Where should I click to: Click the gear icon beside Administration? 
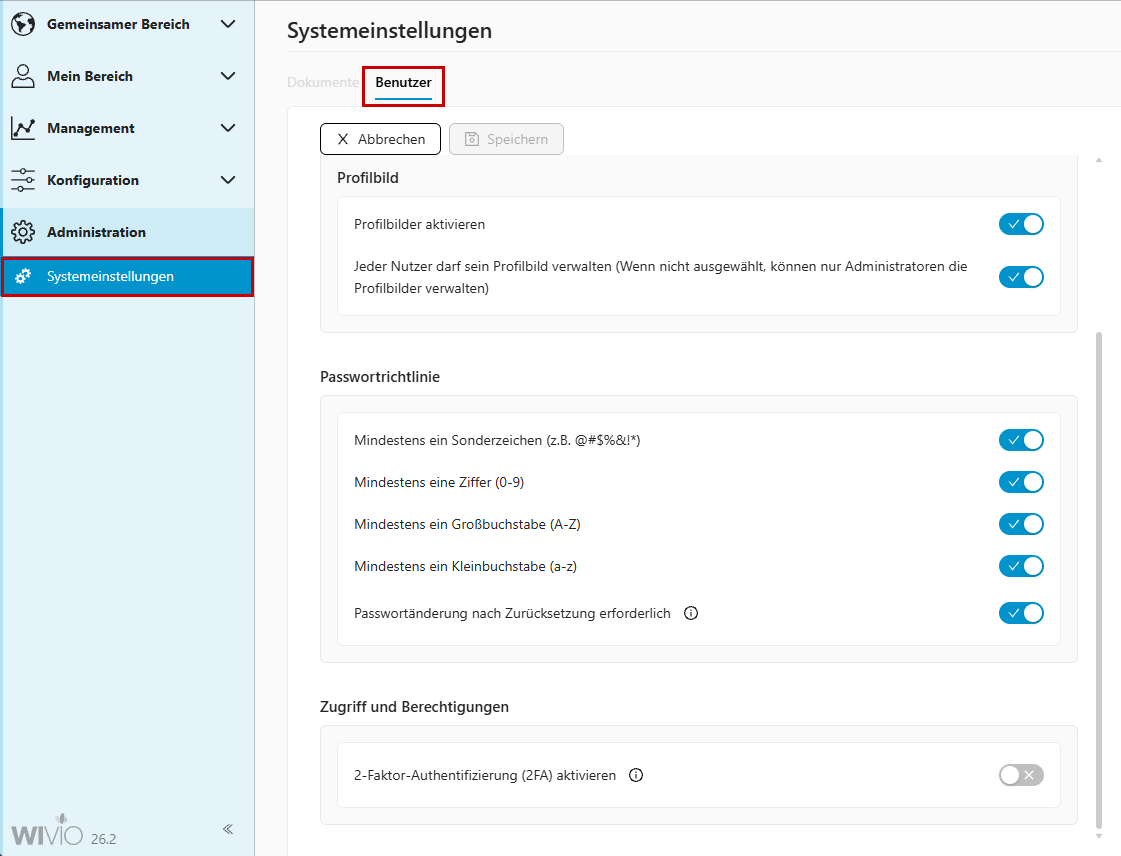click(23, 232)
